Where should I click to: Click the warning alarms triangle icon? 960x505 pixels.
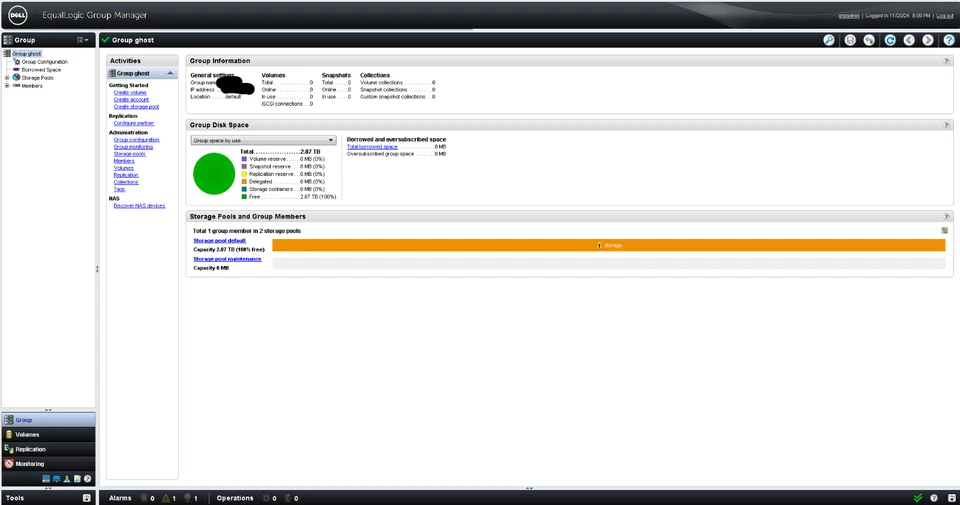165,498
